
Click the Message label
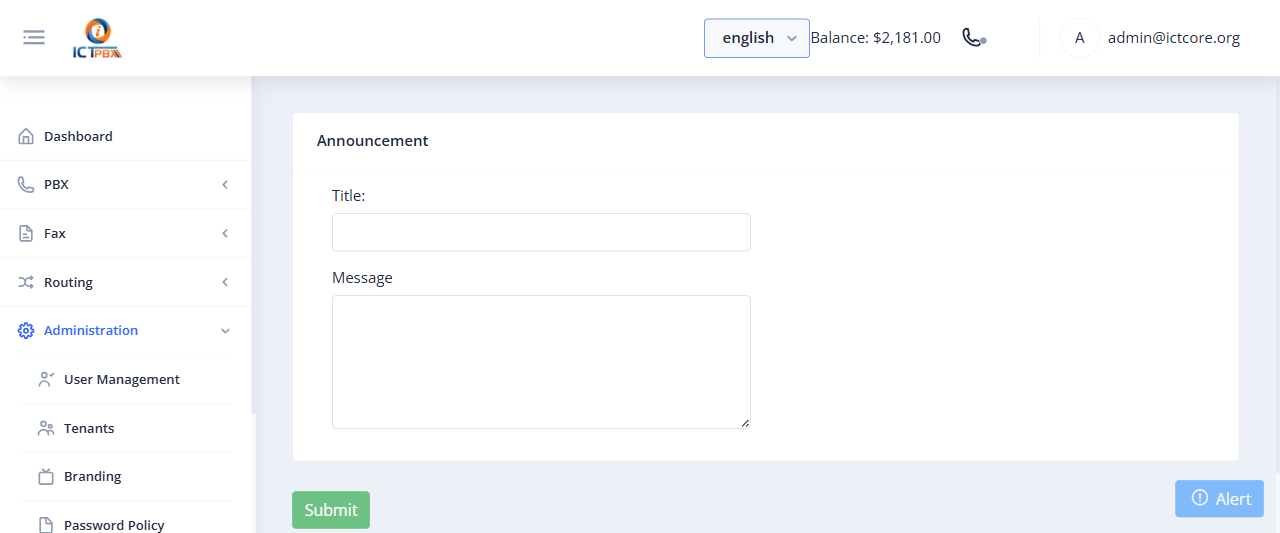tap(362, 278)
